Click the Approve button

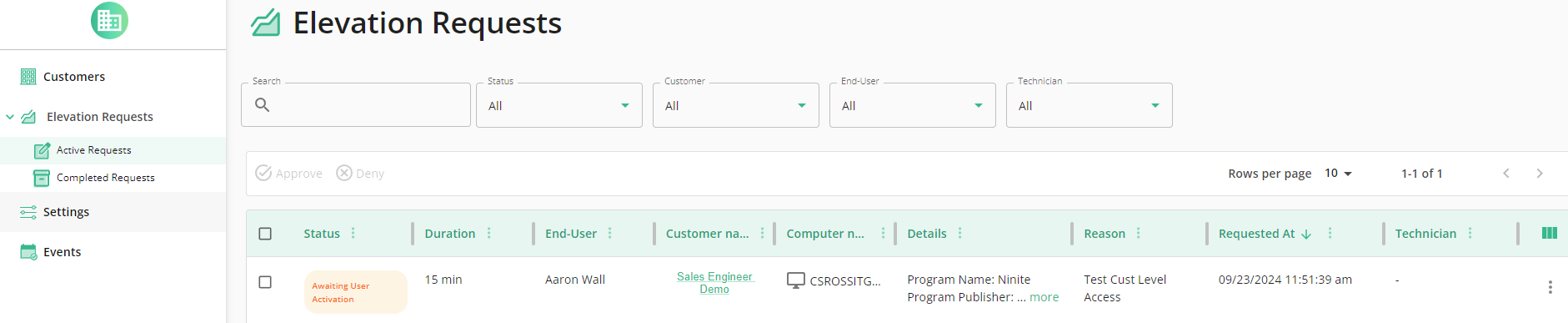point(288,174)
